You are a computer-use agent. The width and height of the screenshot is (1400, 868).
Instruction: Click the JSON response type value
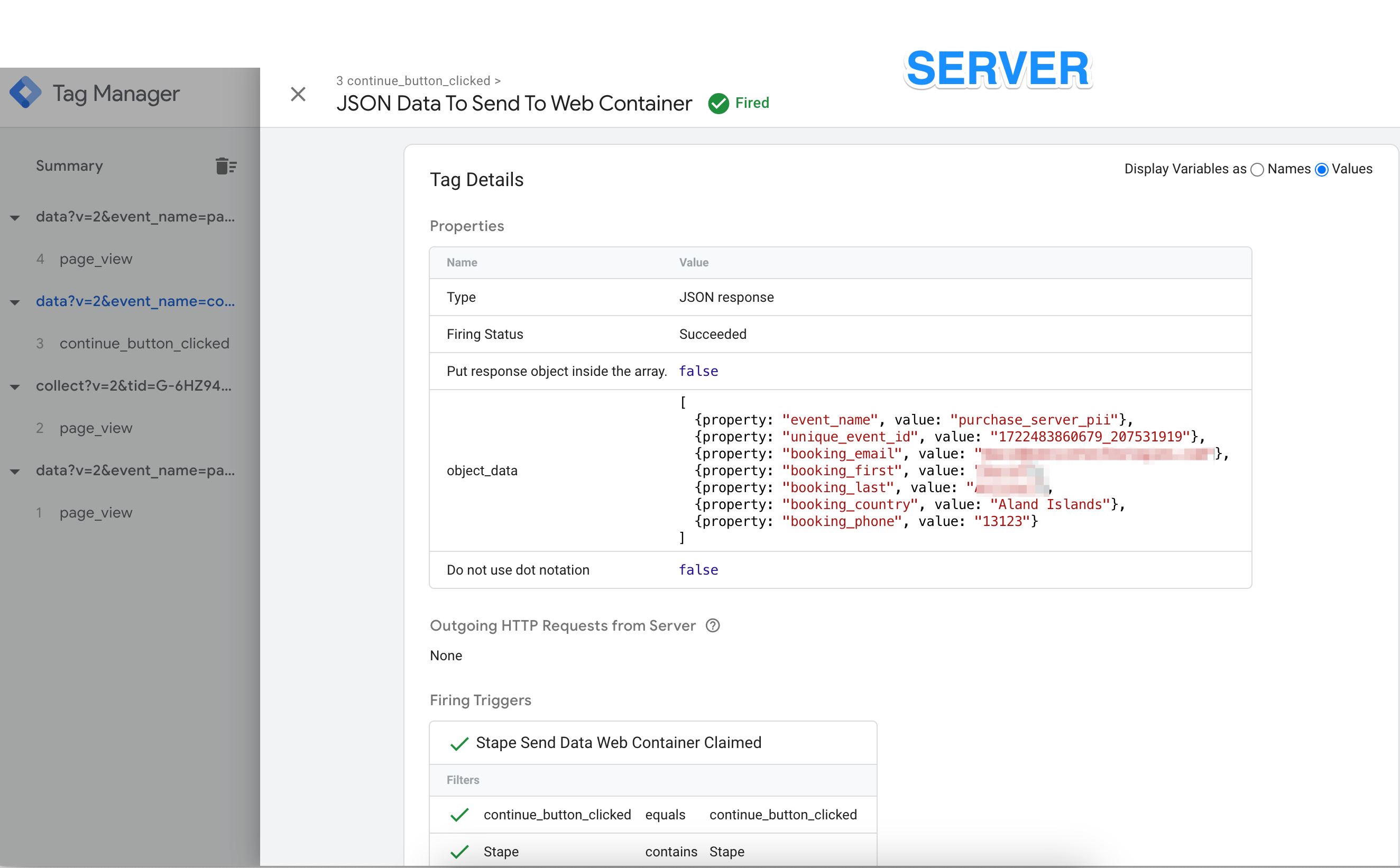(726, 298)
